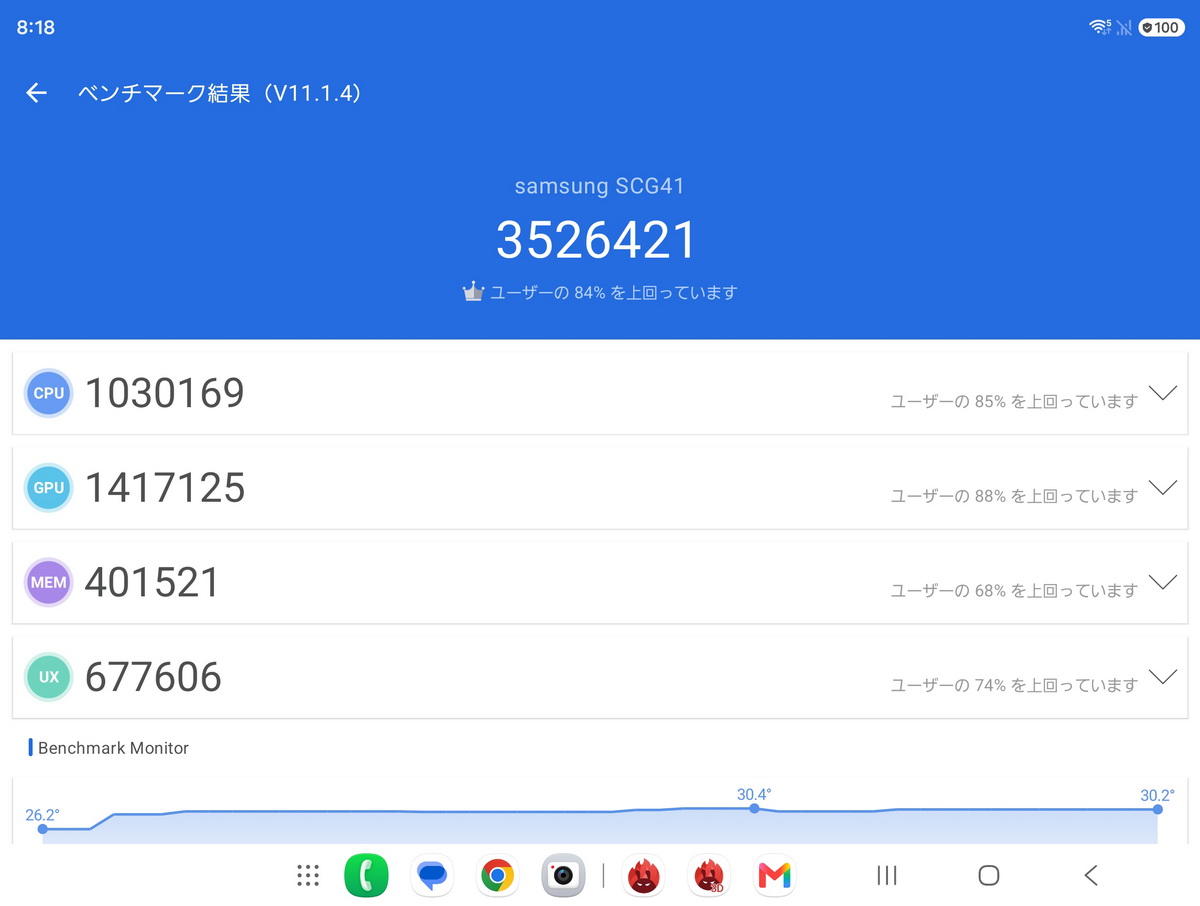The height and width of the screenshot is (906, 1200).
Task: Expand the UX score details chevron
Action: pyautogui.click(x=1162, y=677)
